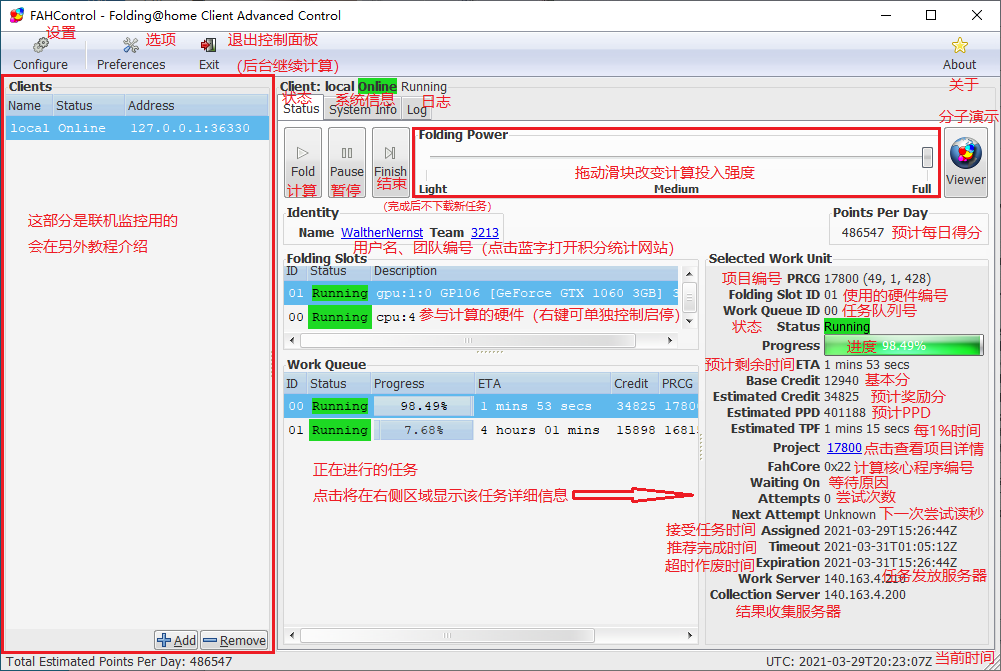Click the Exit toolbar icon
Image resolution: width=1001 pixels, height=671 pixels.
[x=209, y=54]
